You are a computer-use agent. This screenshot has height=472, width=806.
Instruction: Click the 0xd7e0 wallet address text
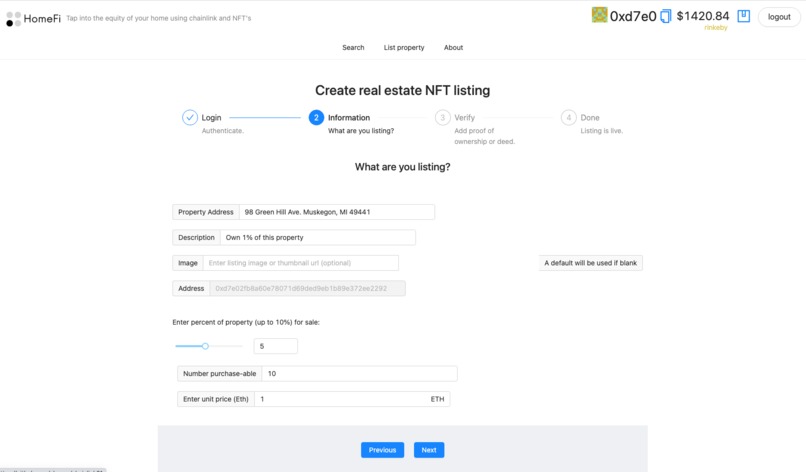coord(633,16)
